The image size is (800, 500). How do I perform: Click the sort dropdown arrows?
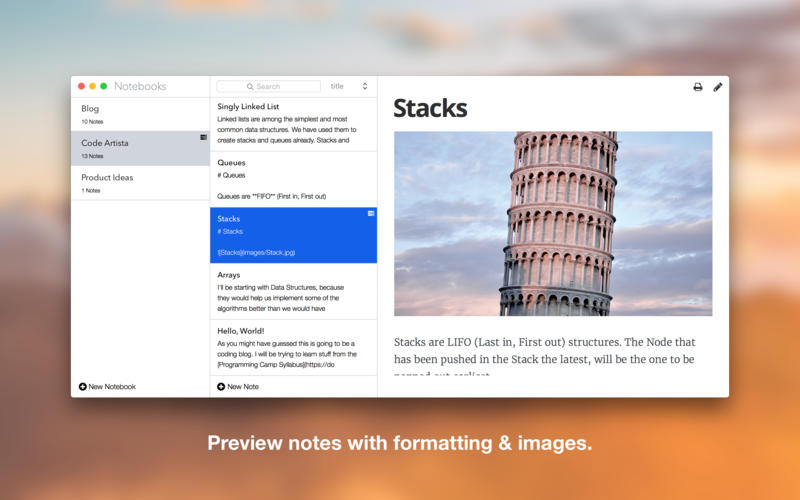(365, 86)
